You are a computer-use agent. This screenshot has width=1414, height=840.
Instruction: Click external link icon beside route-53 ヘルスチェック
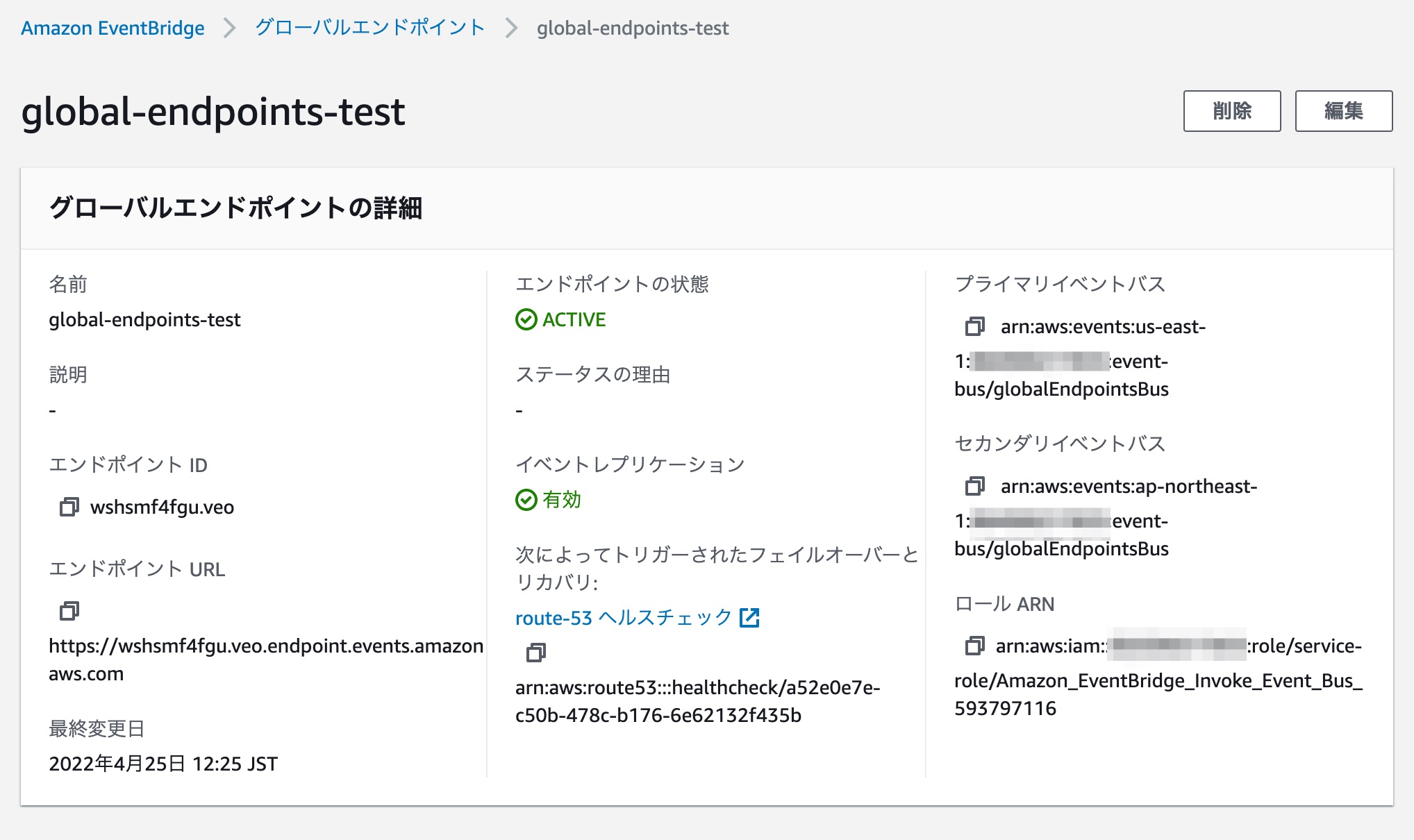point(749,617)
